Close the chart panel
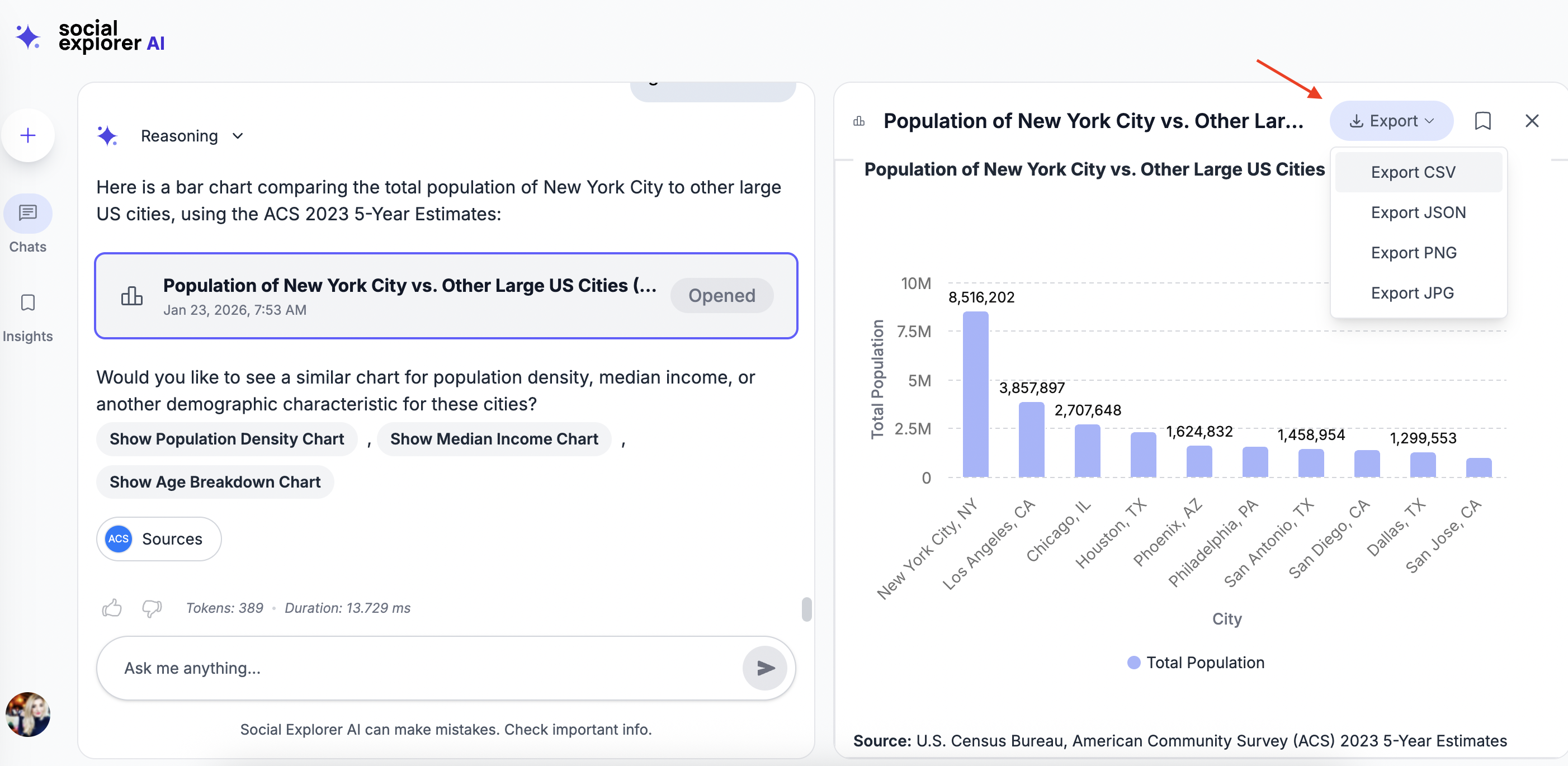 pos(1532,121)
